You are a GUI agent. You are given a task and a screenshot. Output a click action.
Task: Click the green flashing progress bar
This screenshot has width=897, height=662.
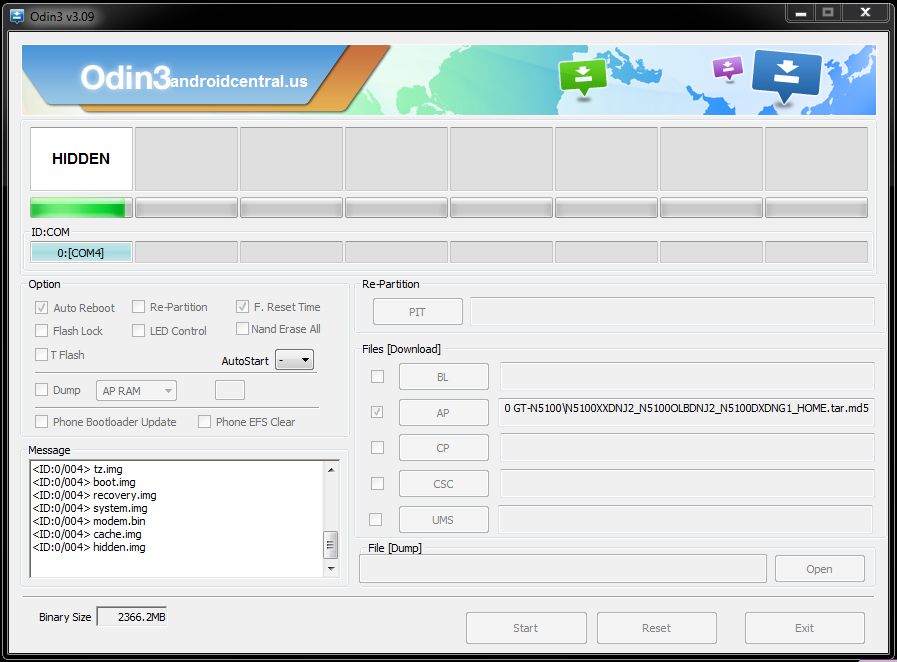point(81,208)
